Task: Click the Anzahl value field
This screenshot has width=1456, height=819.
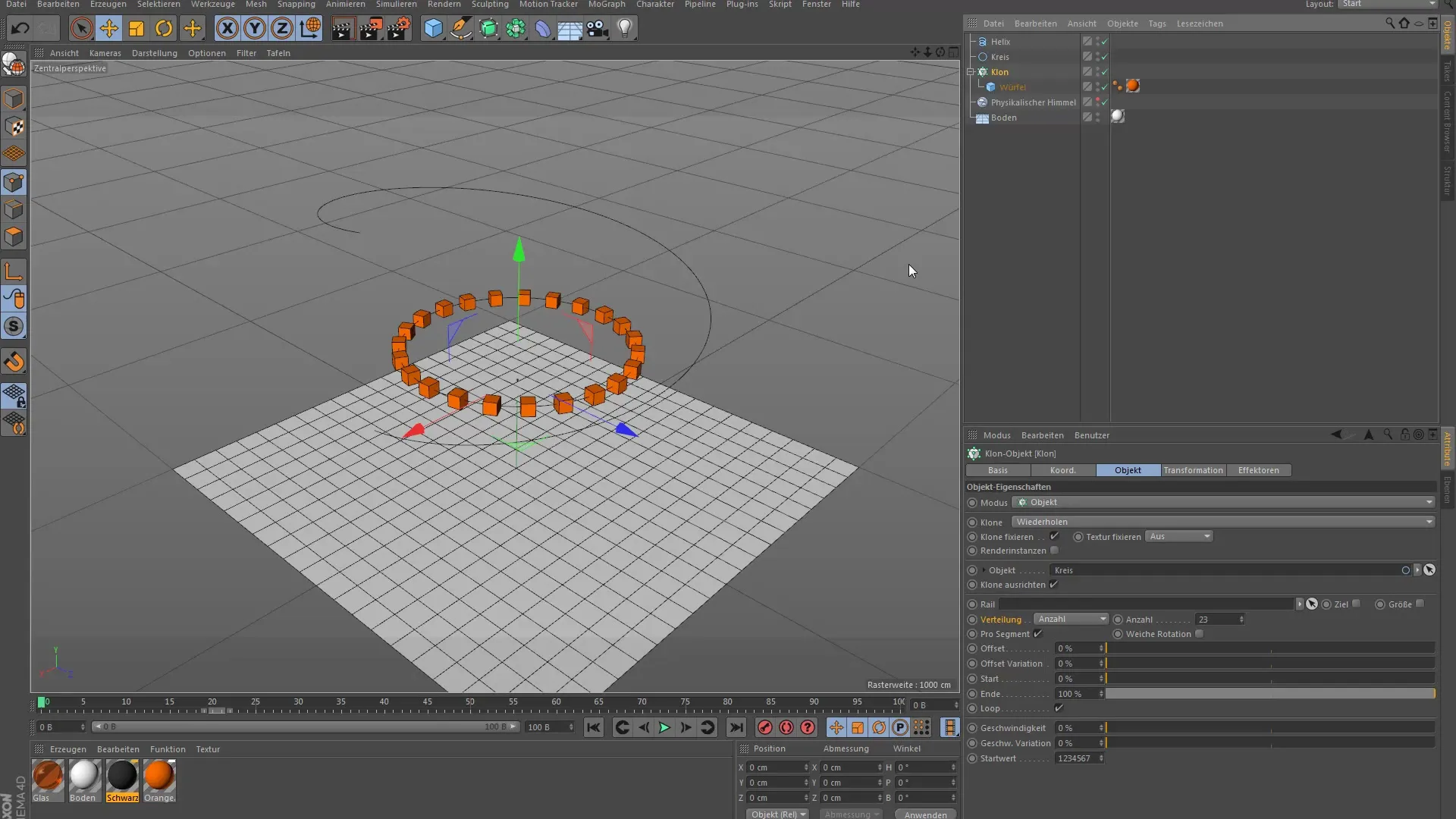Action: [x=1219, y=620]
